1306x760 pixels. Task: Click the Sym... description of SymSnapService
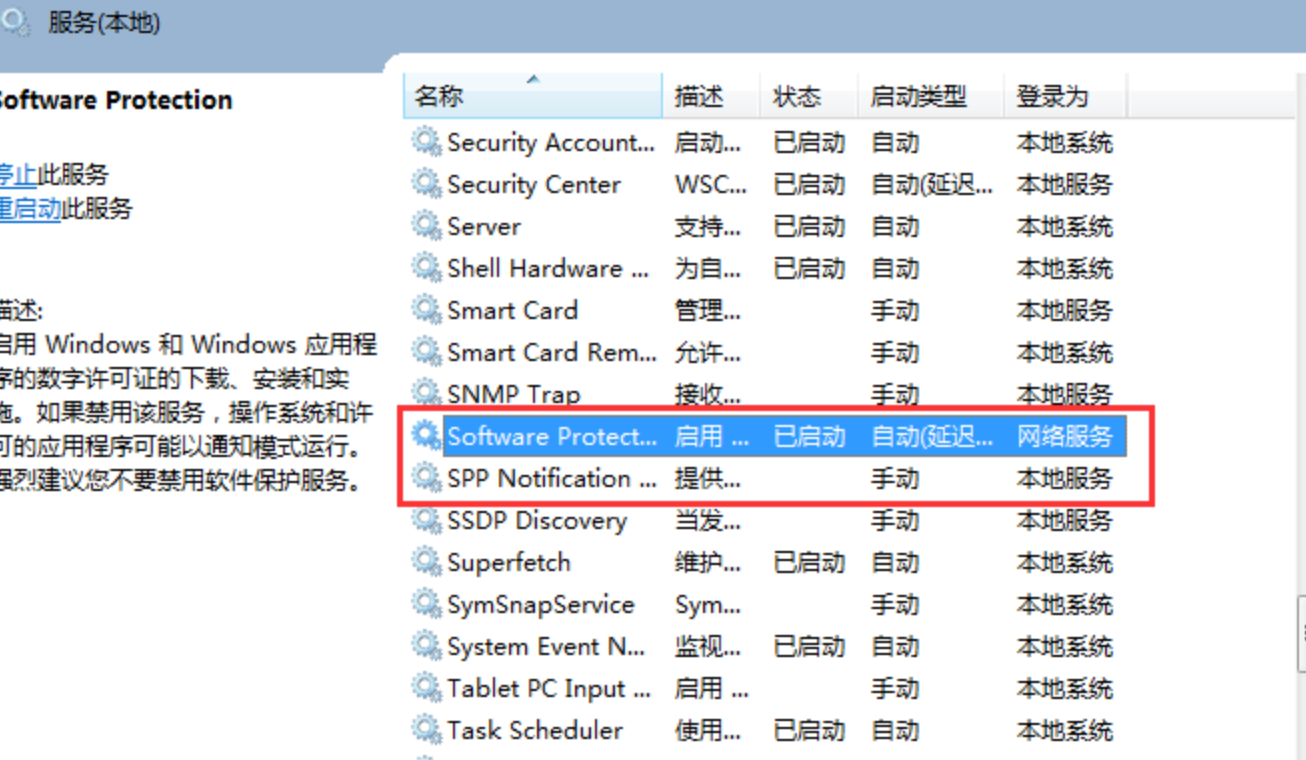pos(707,604)
